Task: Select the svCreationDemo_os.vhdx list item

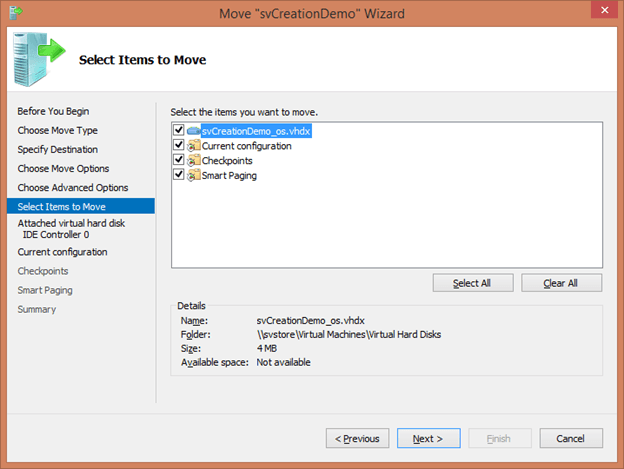Action: (256, 131)
